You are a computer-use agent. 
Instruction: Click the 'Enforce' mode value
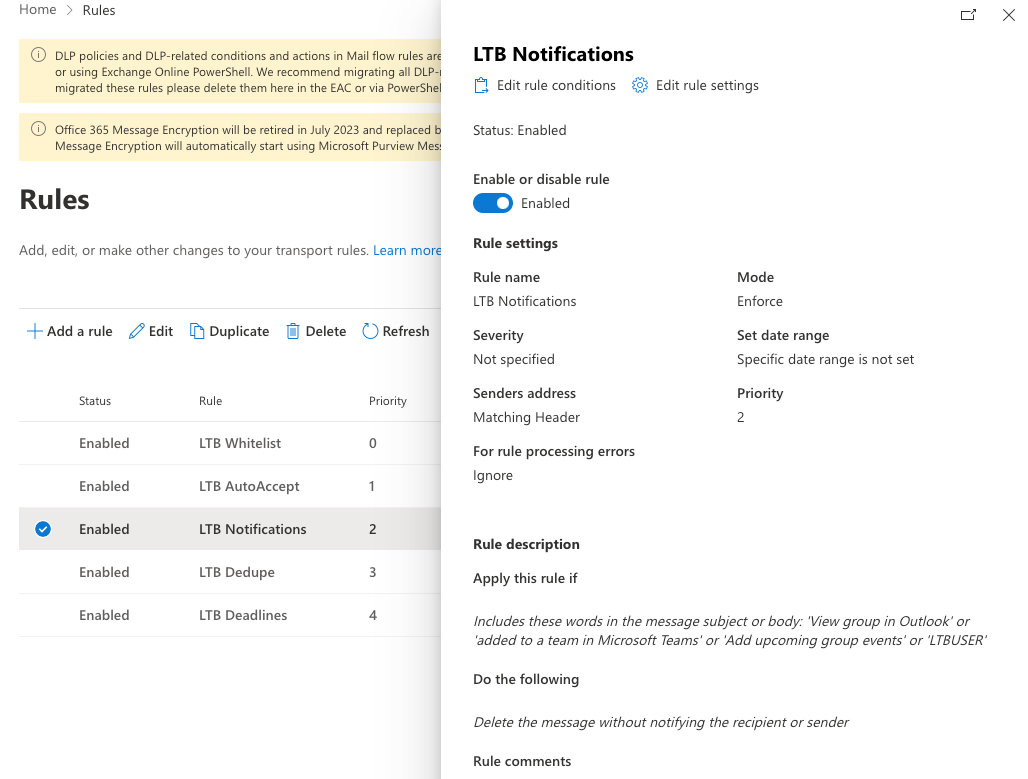pyautogui.click(x=760, y=301)
